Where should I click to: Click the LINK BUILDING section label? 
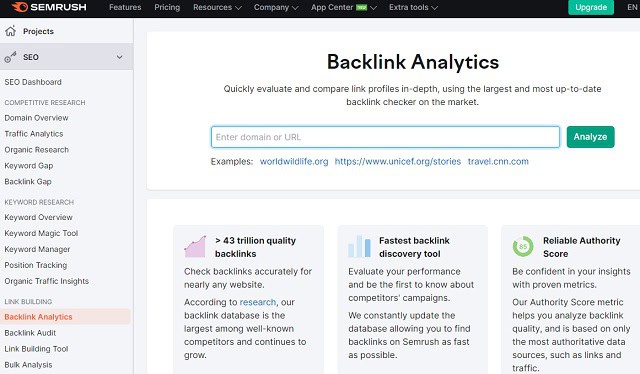pos(28,302)
